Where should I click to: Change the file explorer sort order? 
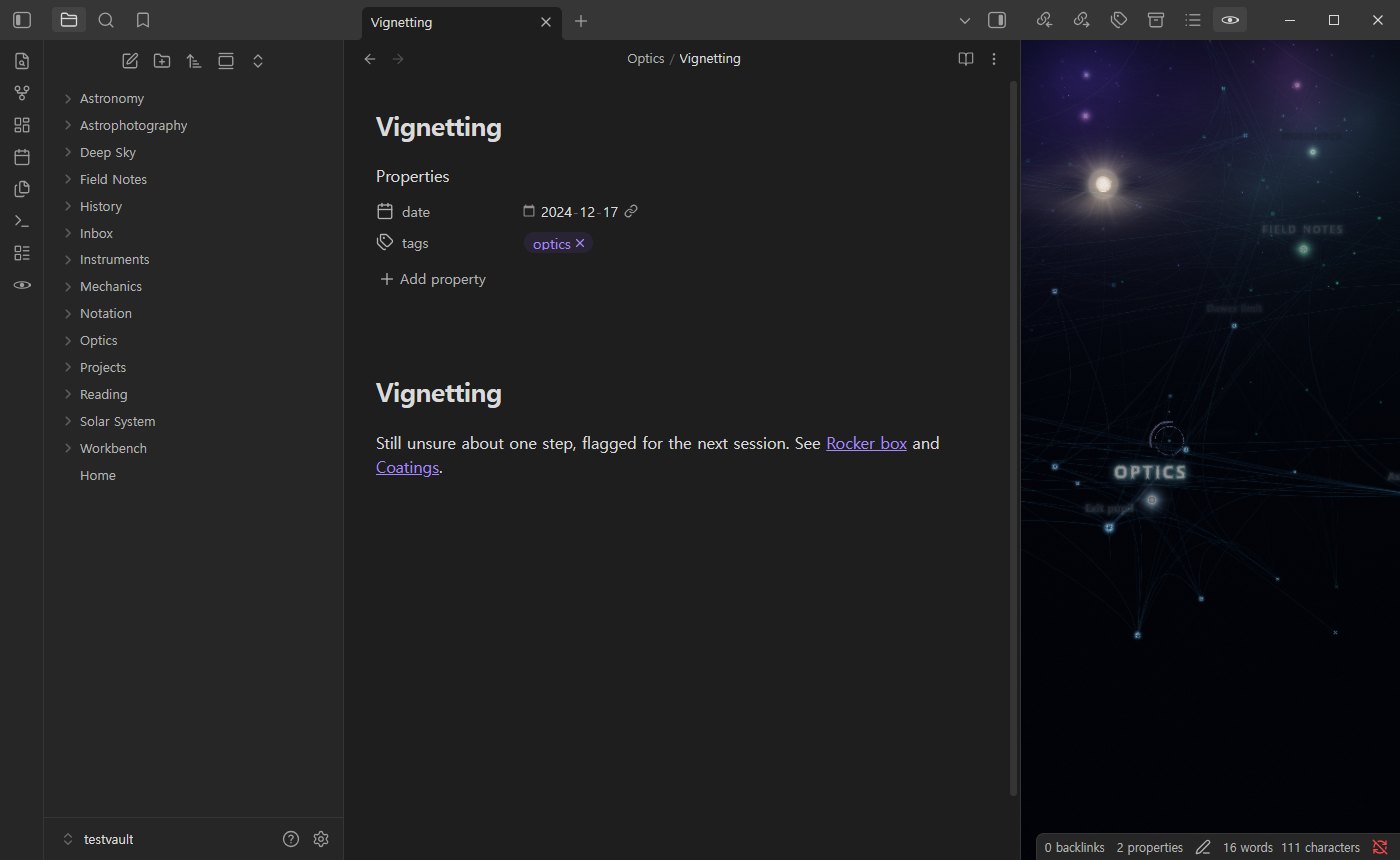[x=194, y=61]
